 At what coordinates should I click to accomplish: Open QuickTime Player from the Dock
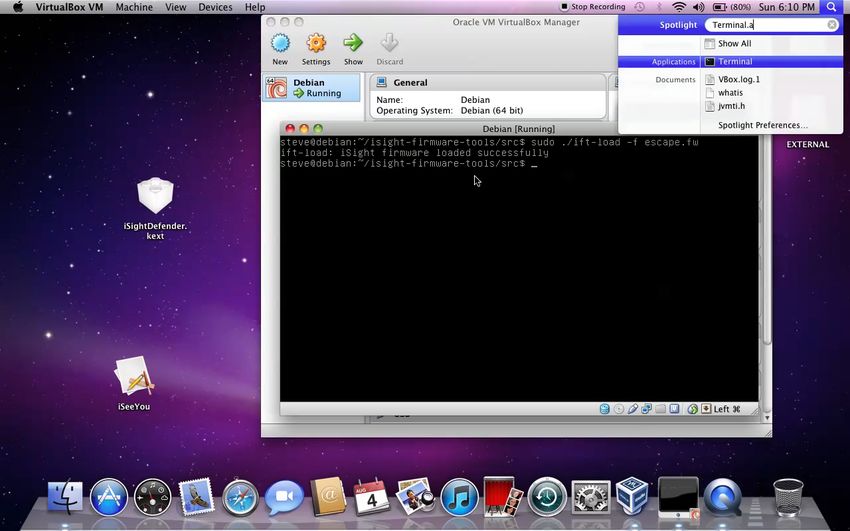[x=723, y=497]
